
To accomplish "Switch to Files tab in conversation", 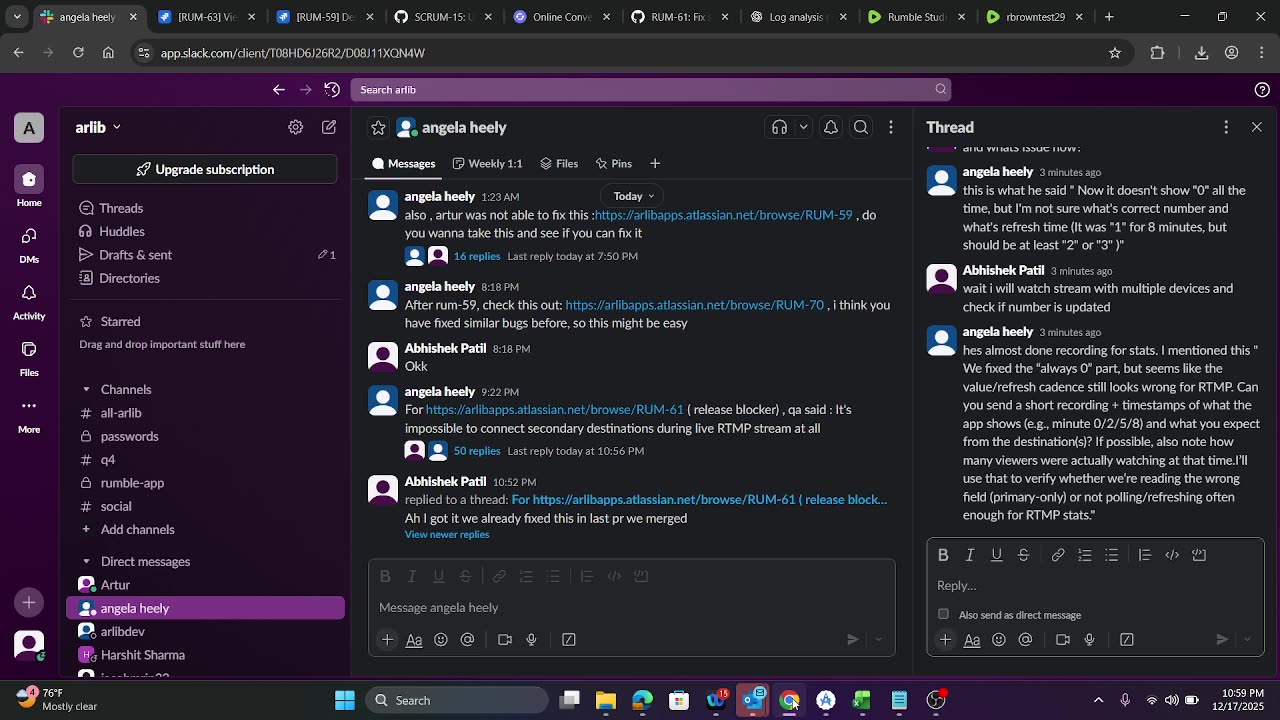I will point(559,164).
